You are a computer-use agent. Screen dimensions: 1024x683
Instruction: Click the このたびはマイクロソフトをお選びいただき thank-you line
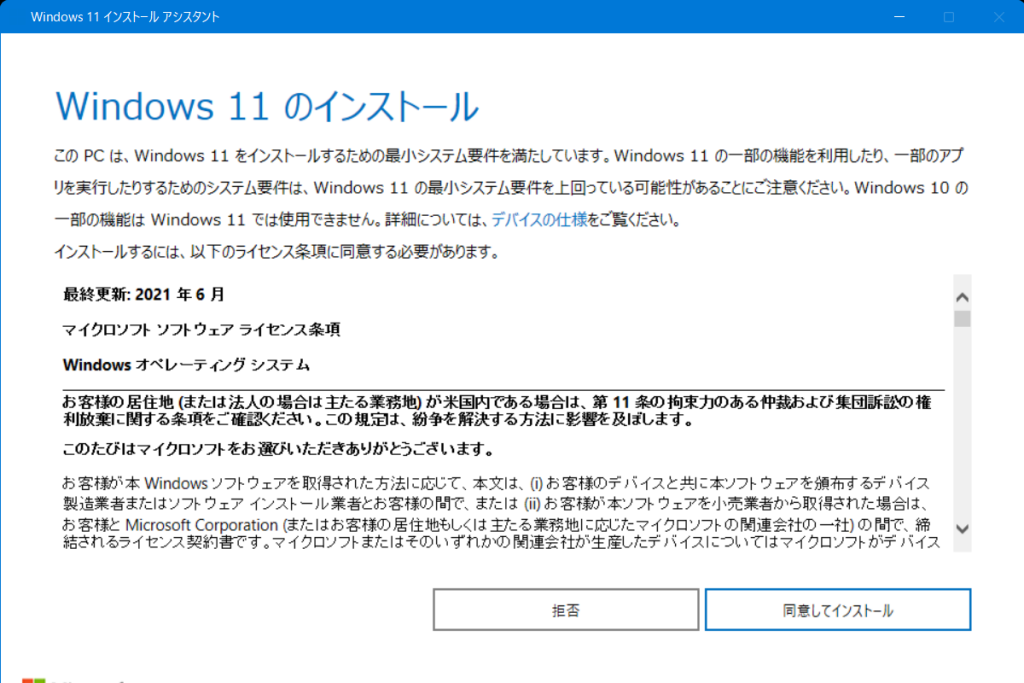[x=278, y=449]
